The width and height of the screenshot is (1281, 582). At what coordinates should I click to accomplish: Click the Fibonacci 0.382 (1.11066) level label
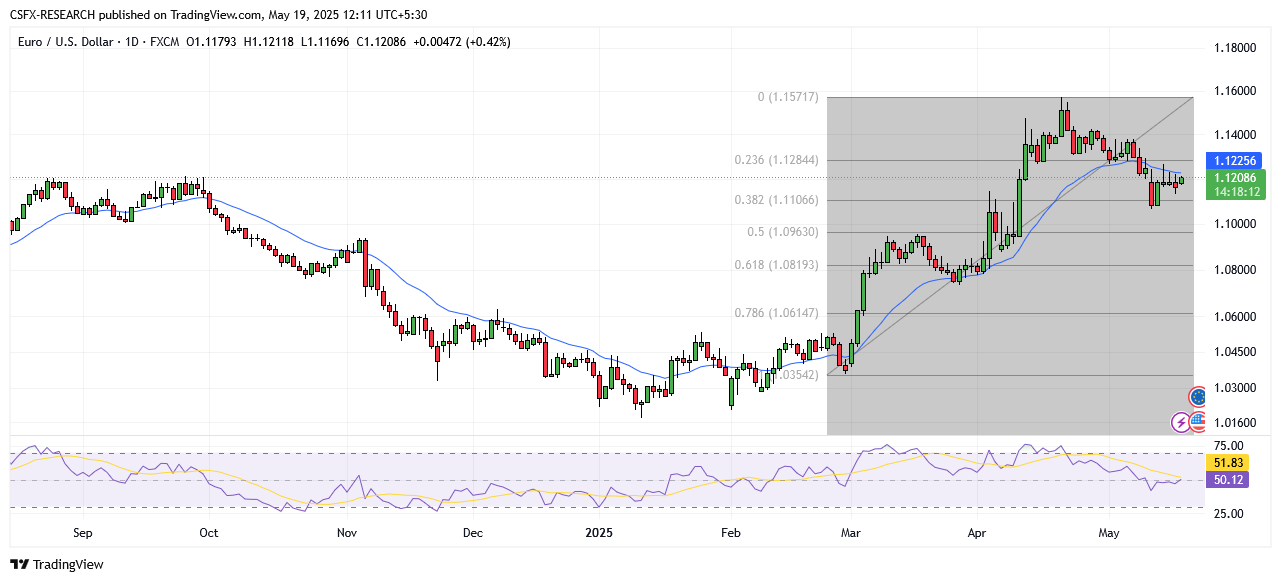(777, 200)
